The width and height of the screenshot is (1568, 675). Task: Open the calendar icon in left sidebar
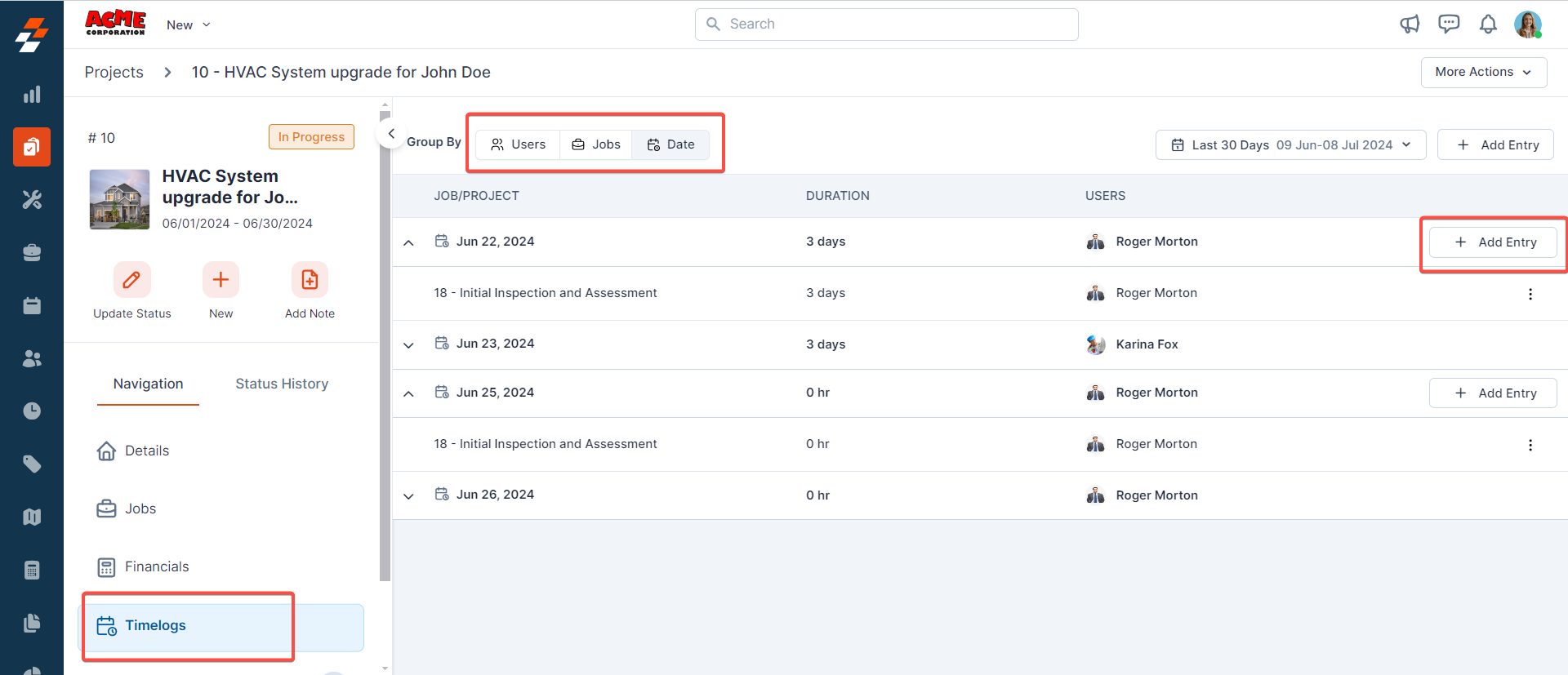32,305
